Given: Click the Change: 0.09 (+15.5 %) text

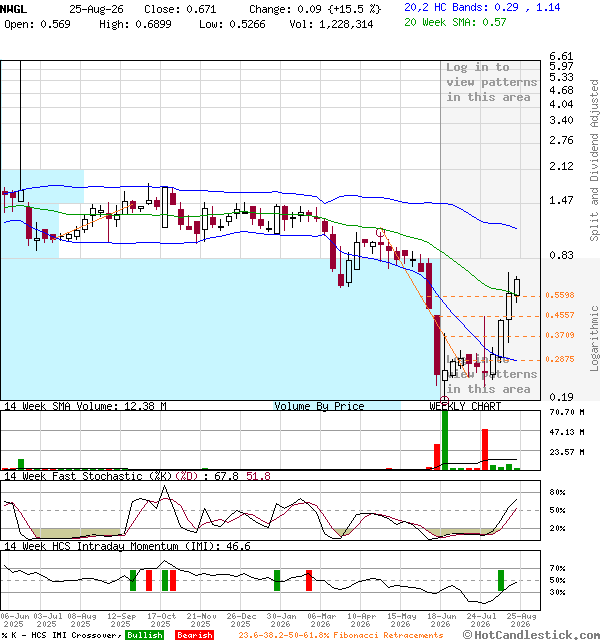Looking at the screenshot, I should click(315, 9).
